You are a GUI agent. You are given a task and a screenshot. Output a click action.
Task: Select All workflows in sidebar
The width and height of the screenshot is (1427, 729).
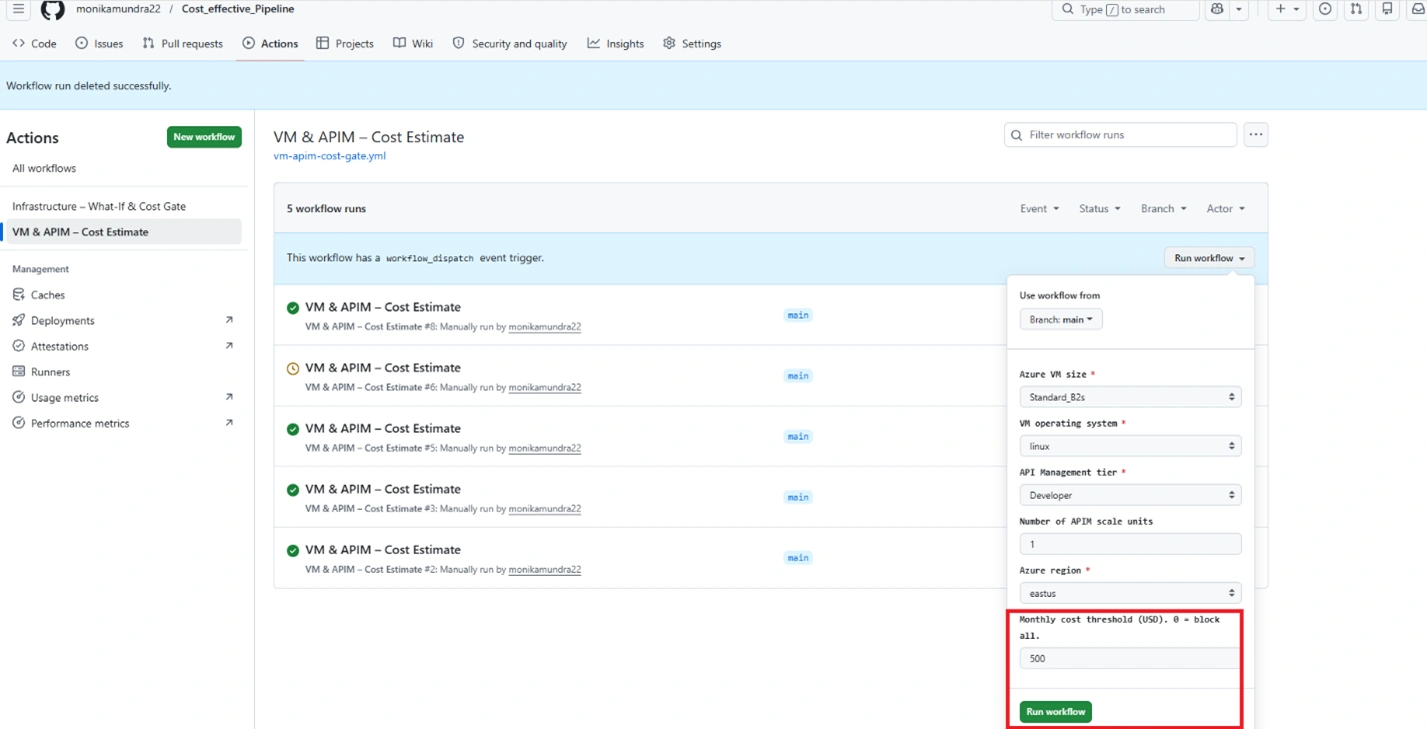[x=44, y=169]
